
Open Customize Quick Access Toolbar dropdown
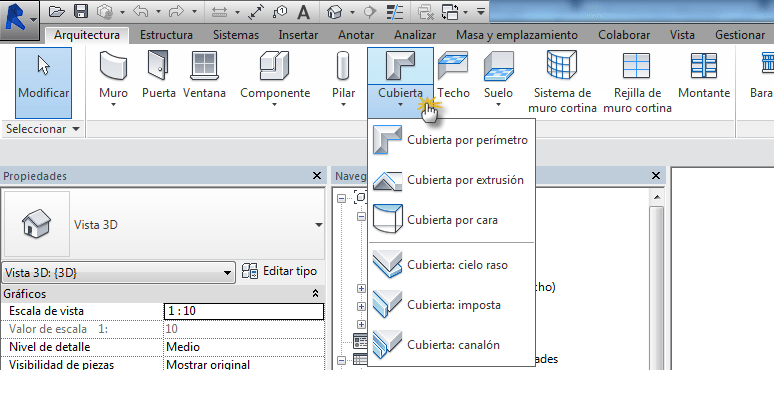tap(481, 12)
